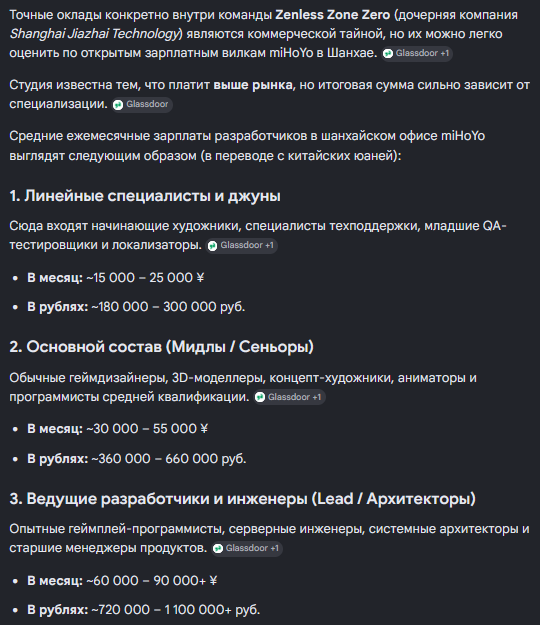Image resolution: width=540 pixels, height=625 pixels.
Task: Click bullet '~15 000 – 25 000 ¥'
Action: click(145, 278)
